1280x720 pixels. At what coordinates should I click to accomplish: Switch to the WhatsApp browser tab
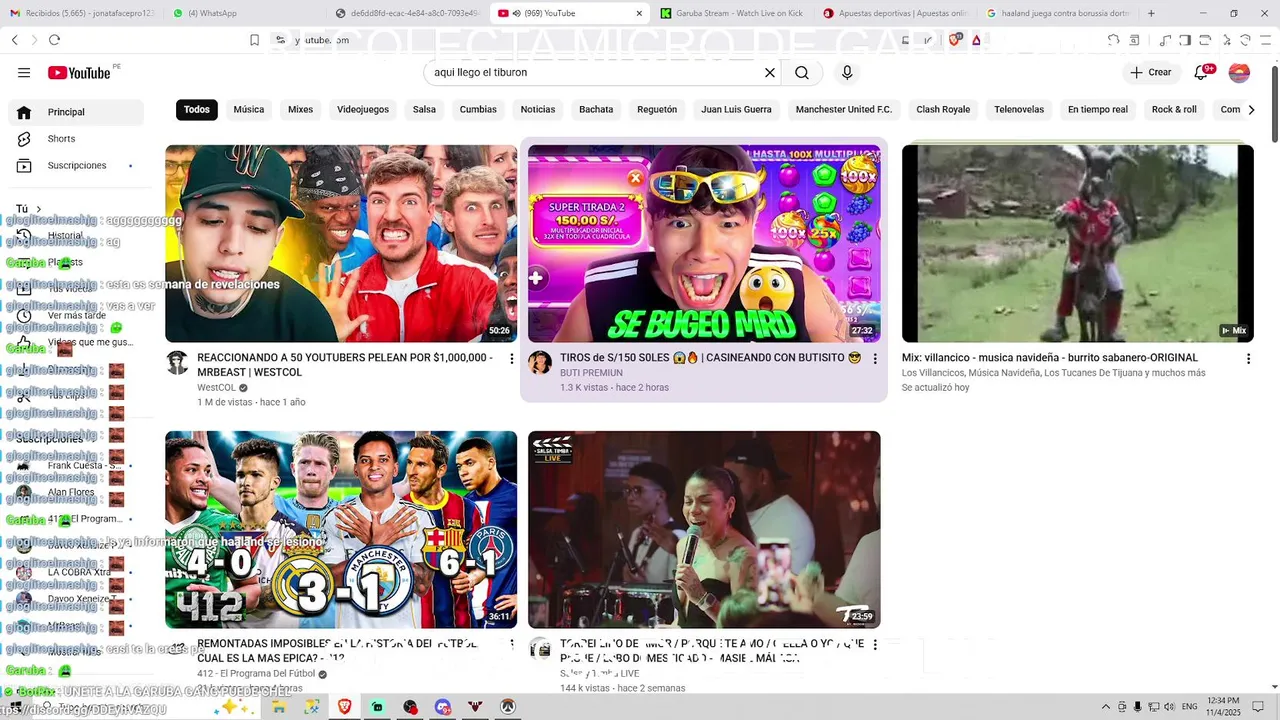pos(243,13)
